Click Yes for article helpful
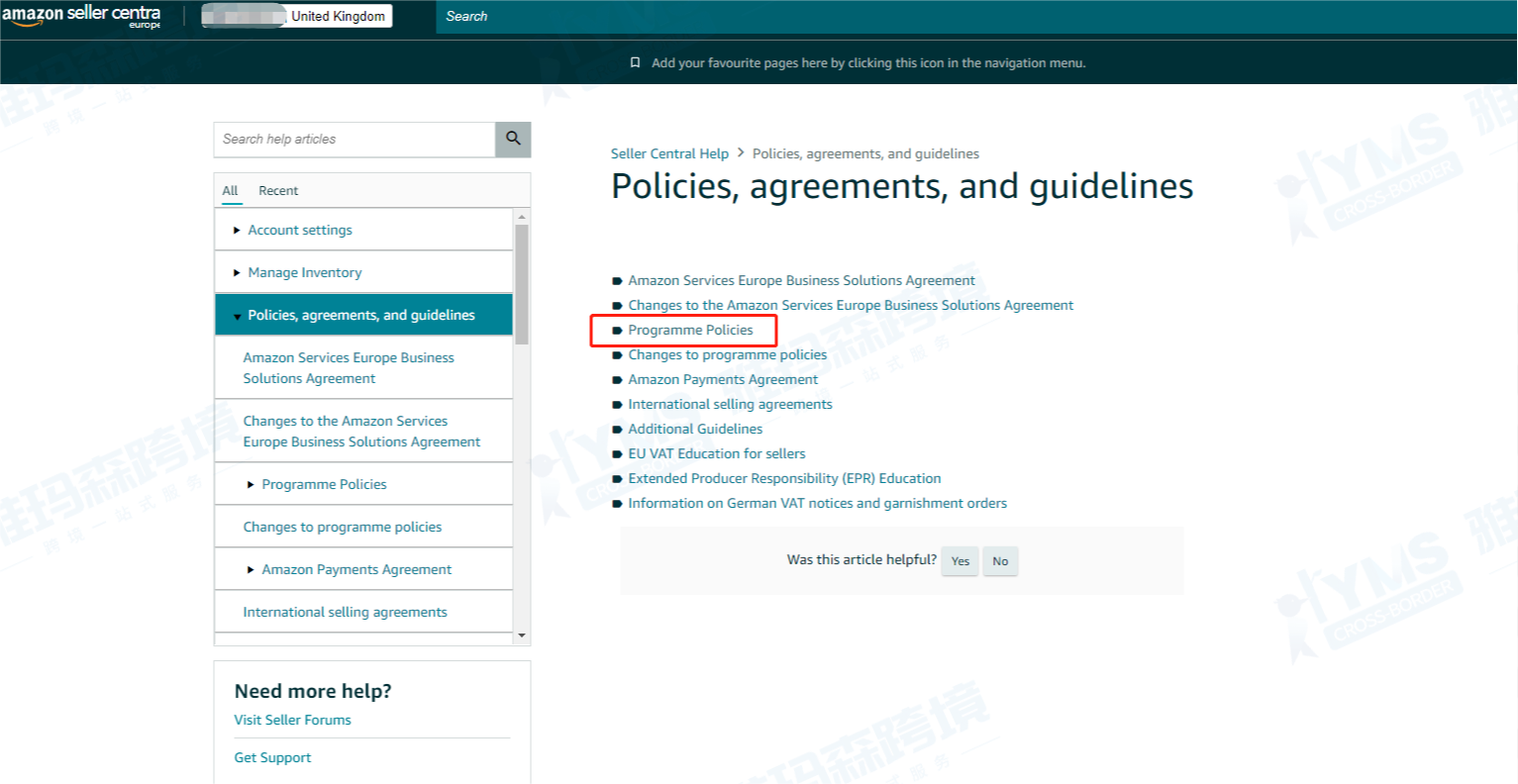This screenshot has width=1518, height=784. point(960,561)
